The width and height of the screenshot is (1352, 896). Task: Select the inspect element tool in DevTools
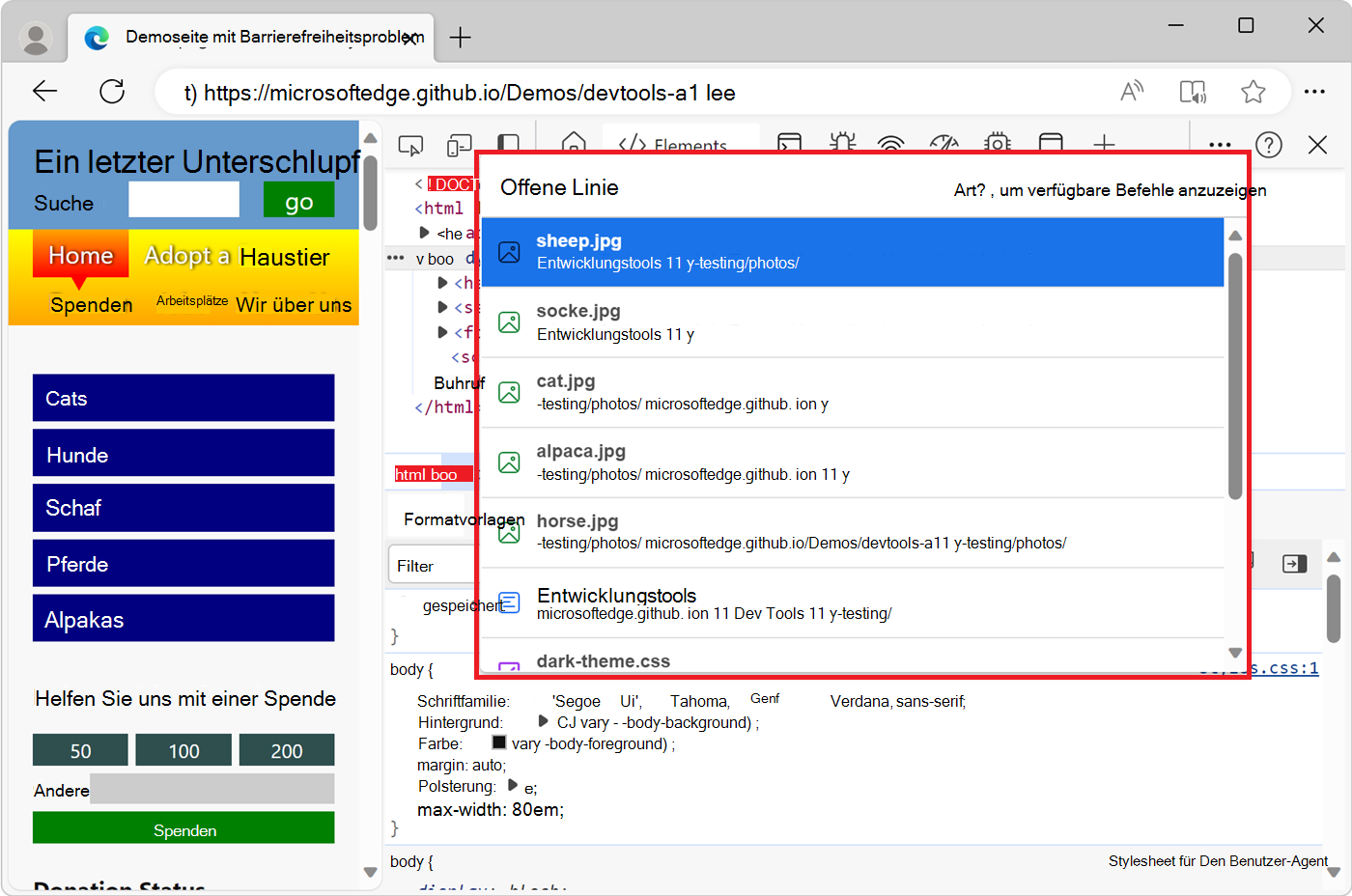point(410,146)
